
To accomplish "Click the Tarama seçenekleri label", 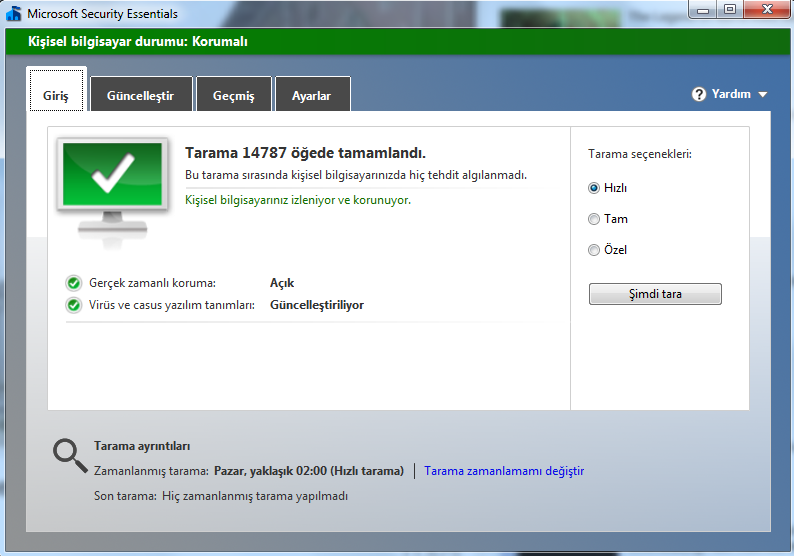I will 640,154.
